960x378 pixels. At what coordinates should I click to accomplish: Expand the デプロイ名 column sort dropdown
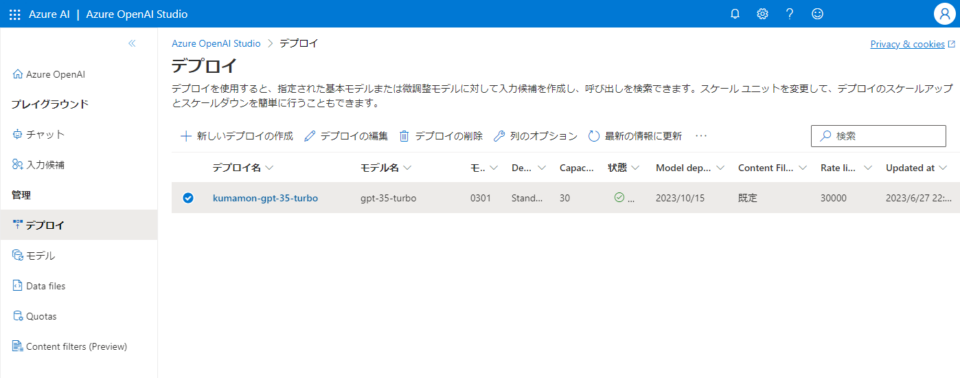click(x=270, y=168)
